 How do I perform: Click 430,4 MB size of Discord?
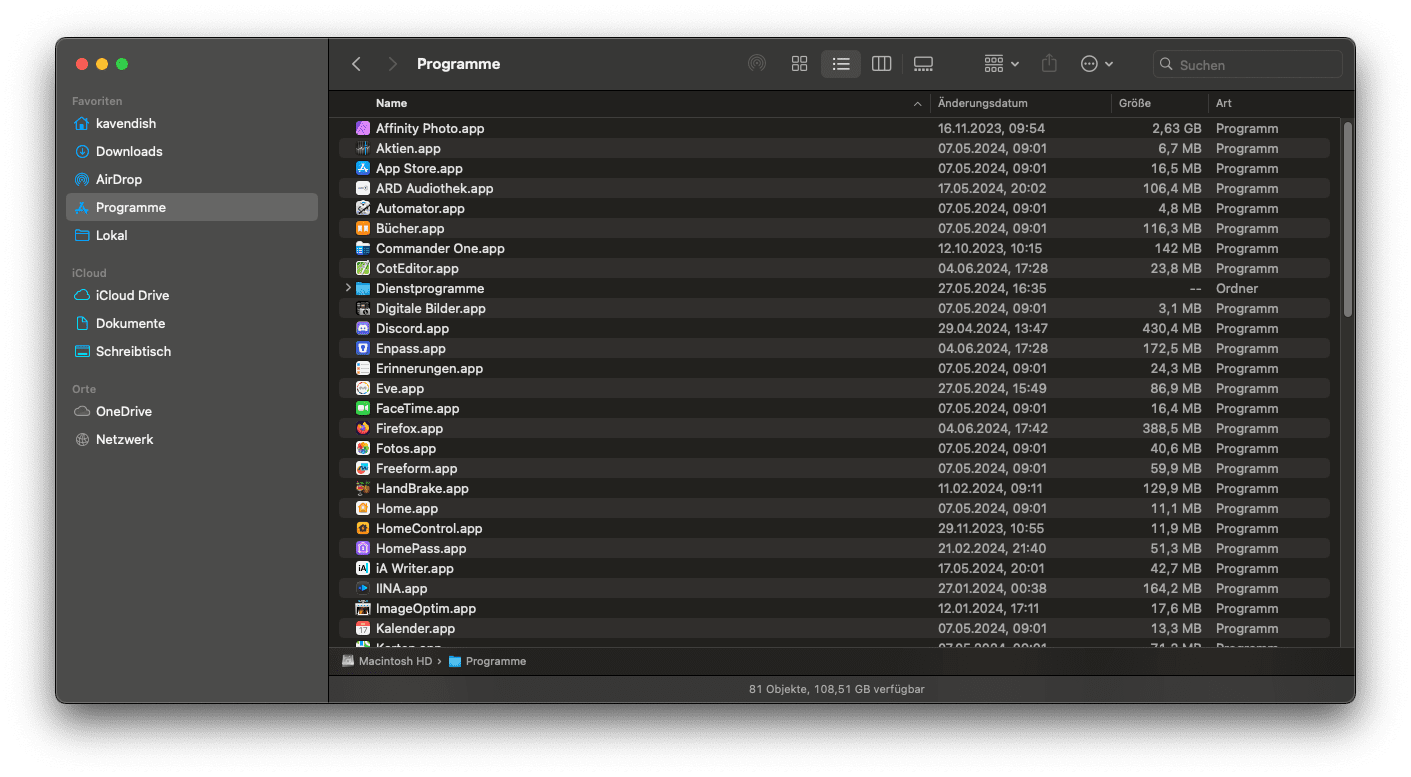1172,328
